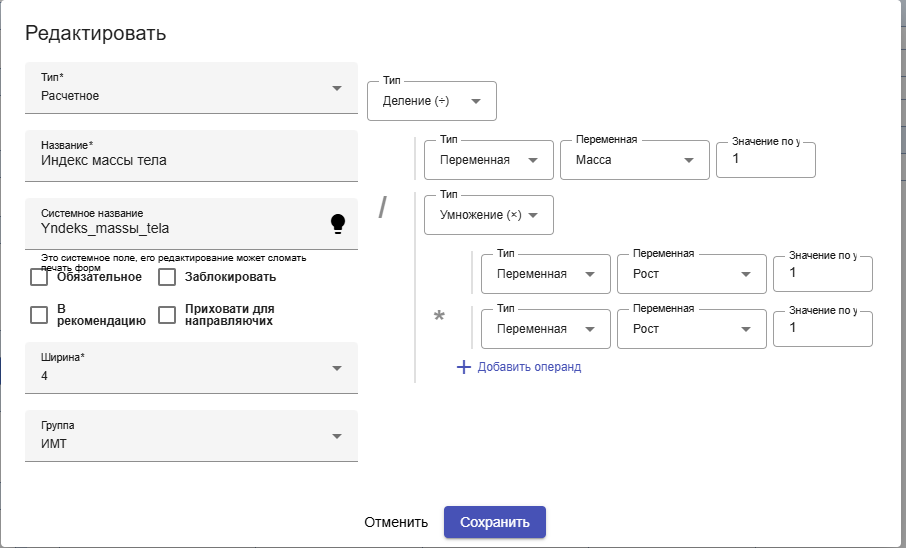Click the Добавить операнд link
The width and height of the screenshot is (906, 548).
point(529,367)
